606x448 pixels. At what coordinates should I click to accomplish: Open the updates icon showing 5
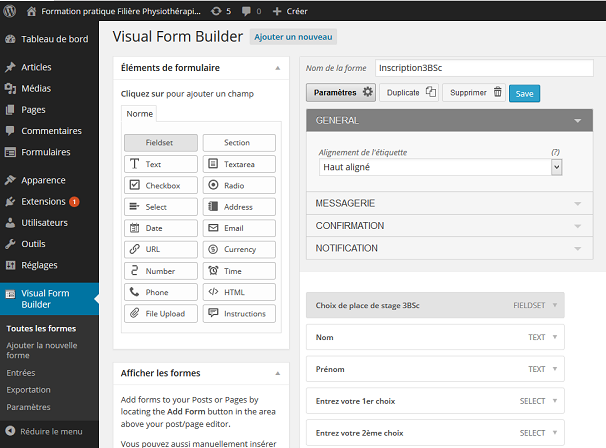[x=221, y=10]
